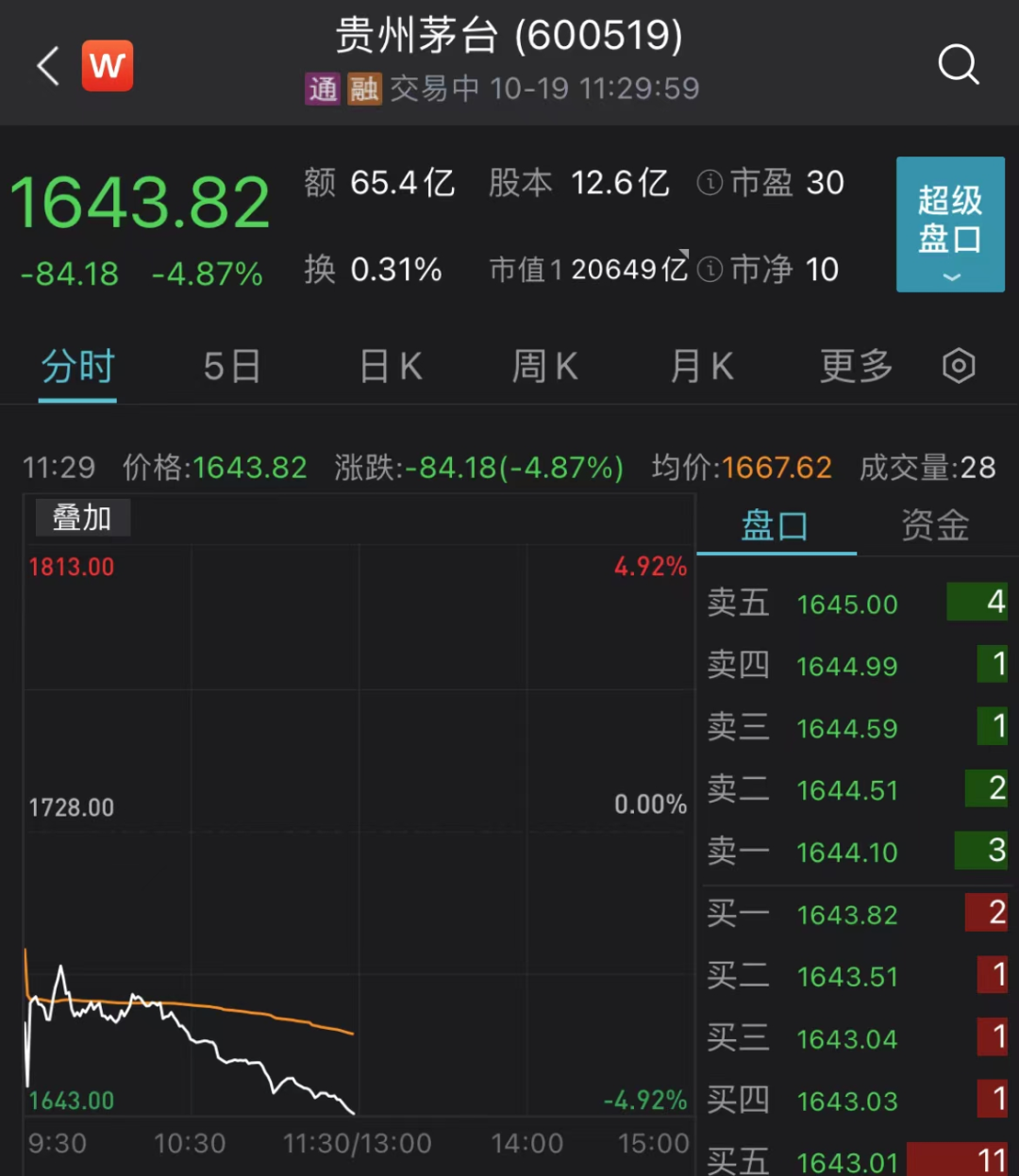Show the 资金 panel tab
1019x1176 pixels.
click(935, 525)
